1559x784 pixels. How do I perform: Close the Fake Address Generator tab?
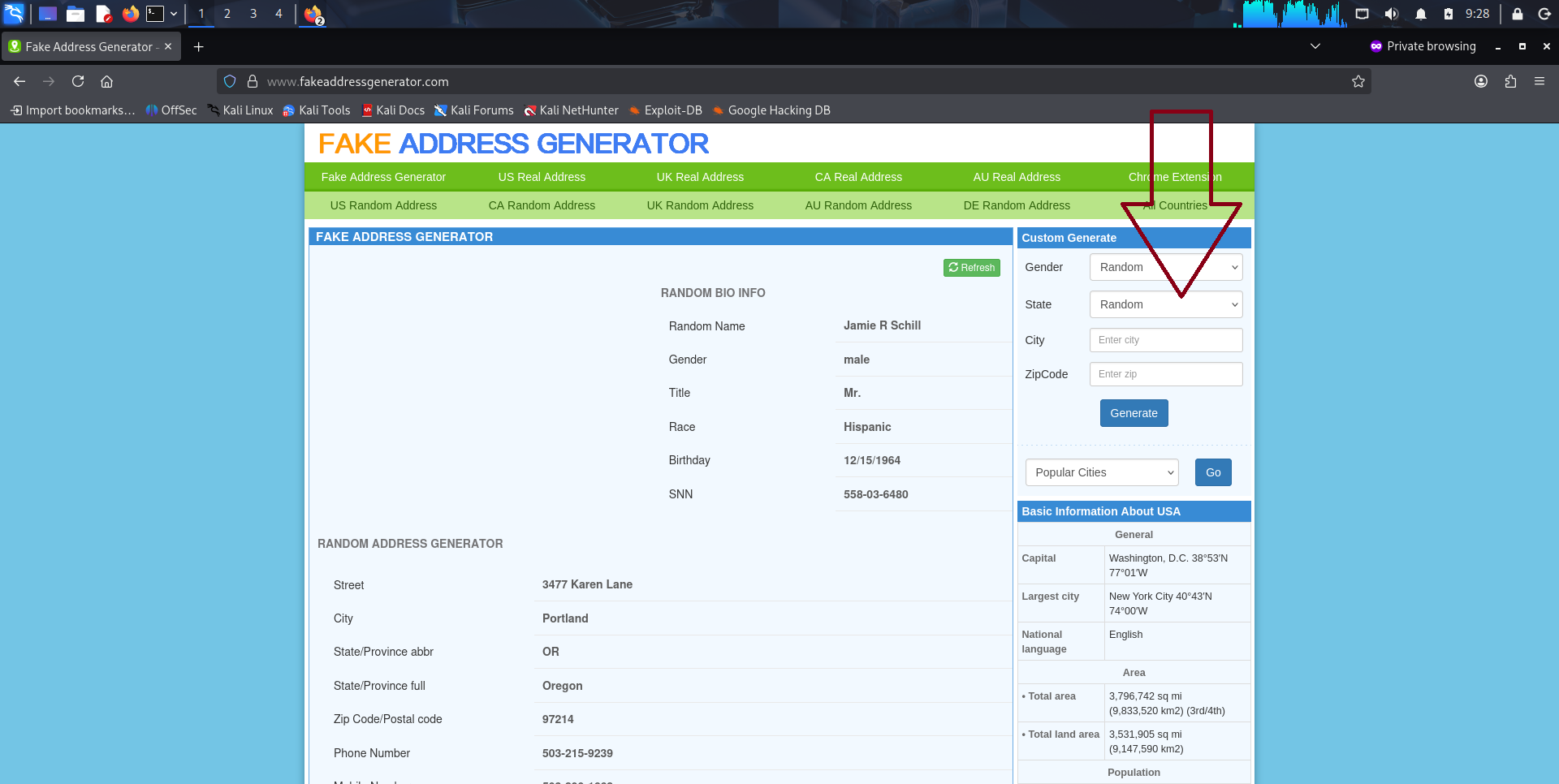(x=168, y=46)
